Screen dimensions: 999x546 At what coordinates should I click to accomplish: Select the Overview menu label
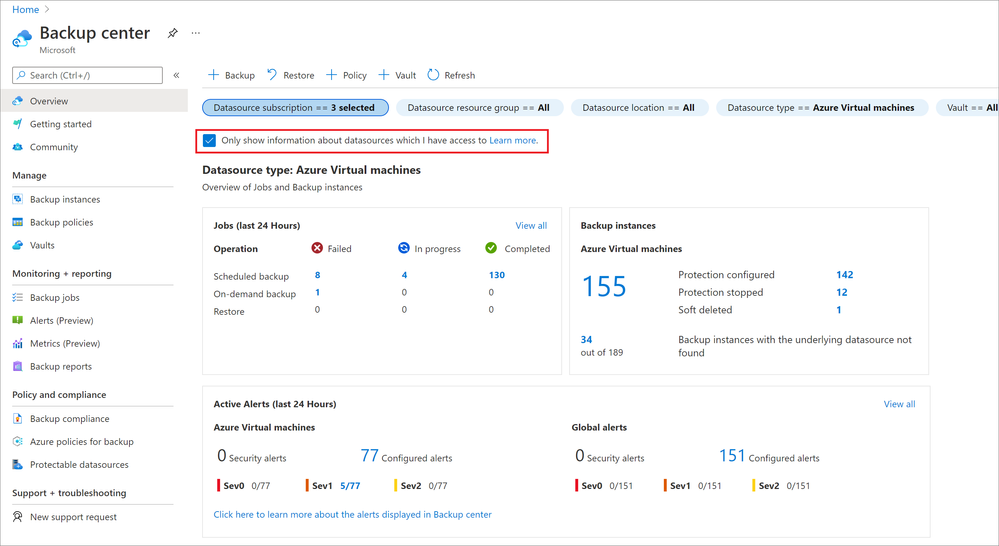[49, 101]
